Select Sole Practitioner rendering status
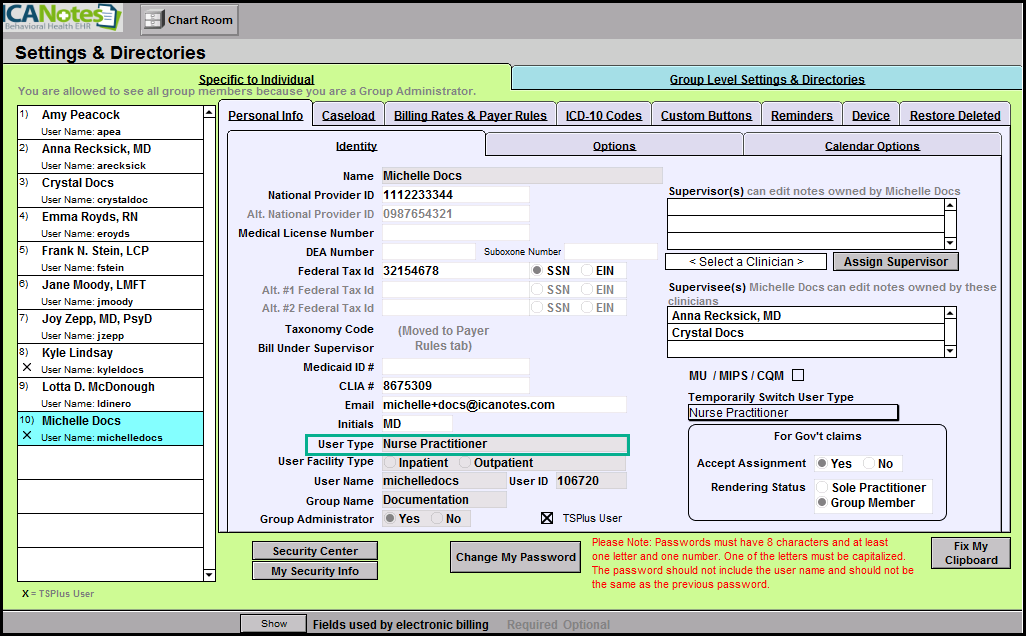1026x636 pixels. [823, 488]
